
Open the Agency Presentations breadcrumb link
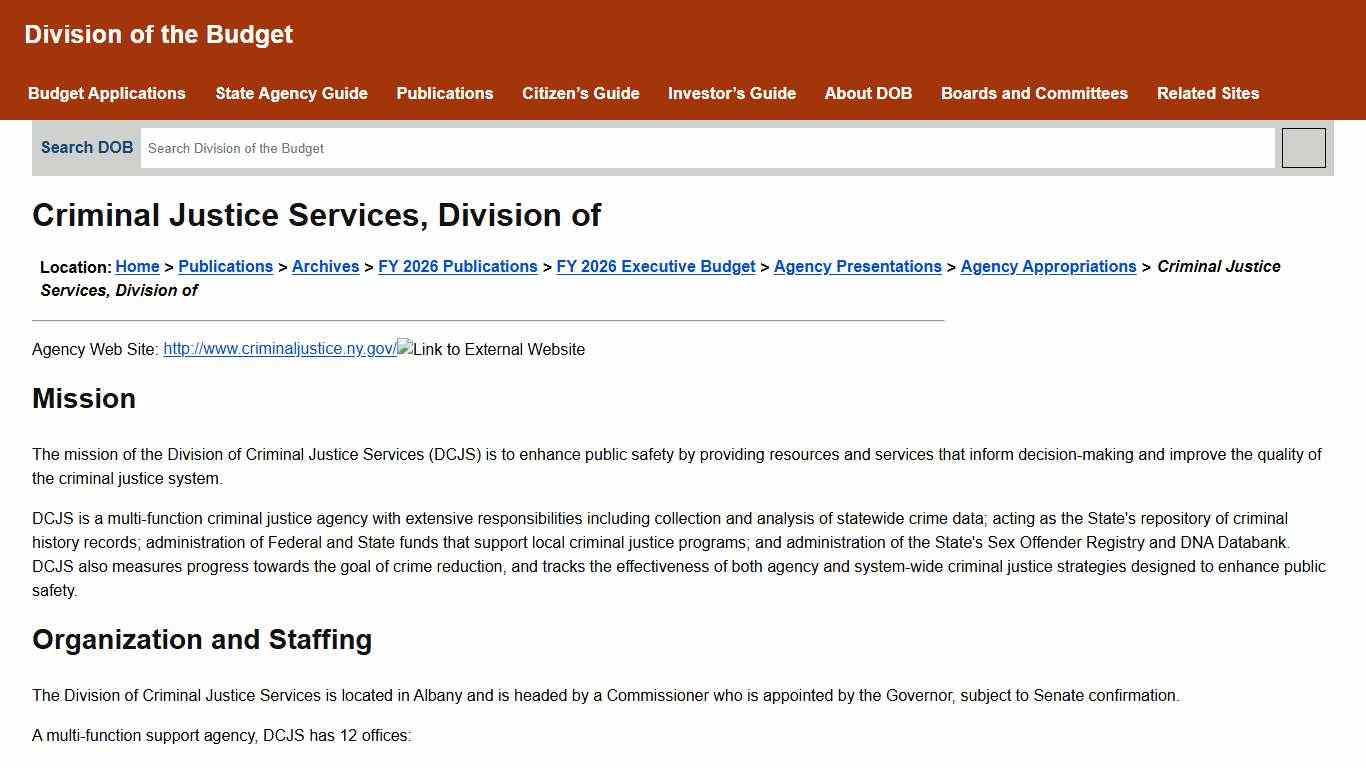pyautogui.click(x=857, y=266)
